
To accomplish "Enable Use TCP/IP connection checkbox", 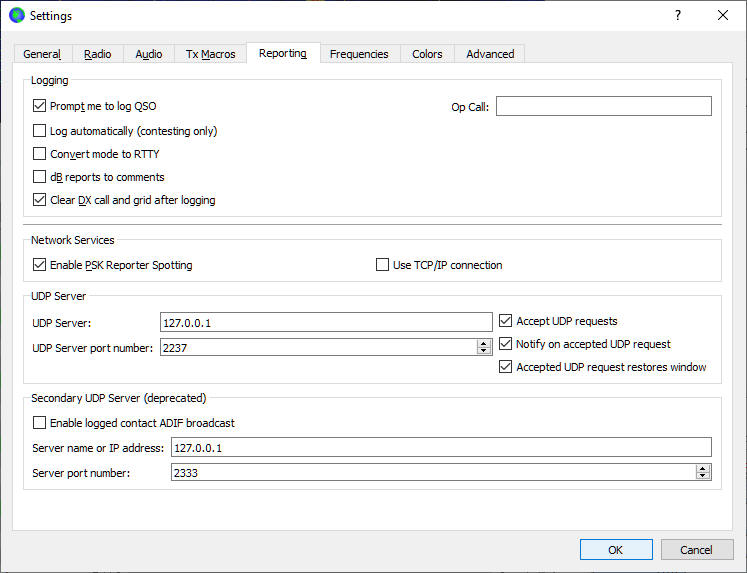I will click(x=382, y=265).
